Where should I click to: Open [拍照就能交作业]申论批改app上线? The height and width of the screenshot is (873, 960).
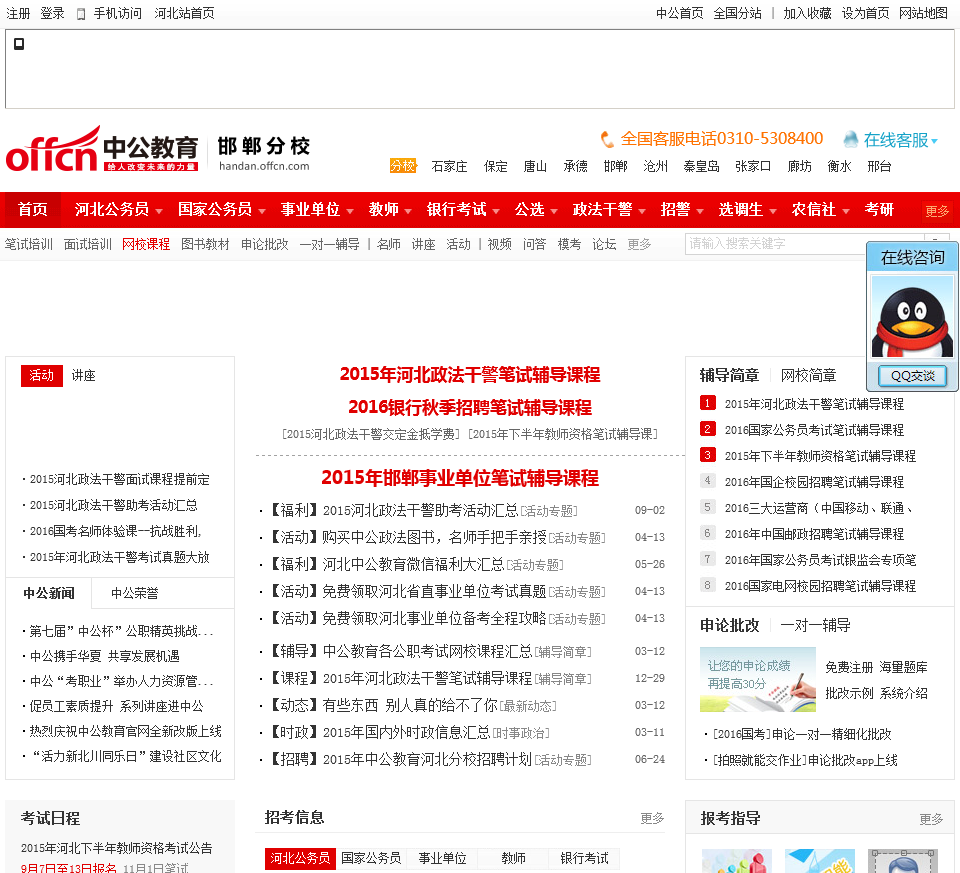click(804, 760)
